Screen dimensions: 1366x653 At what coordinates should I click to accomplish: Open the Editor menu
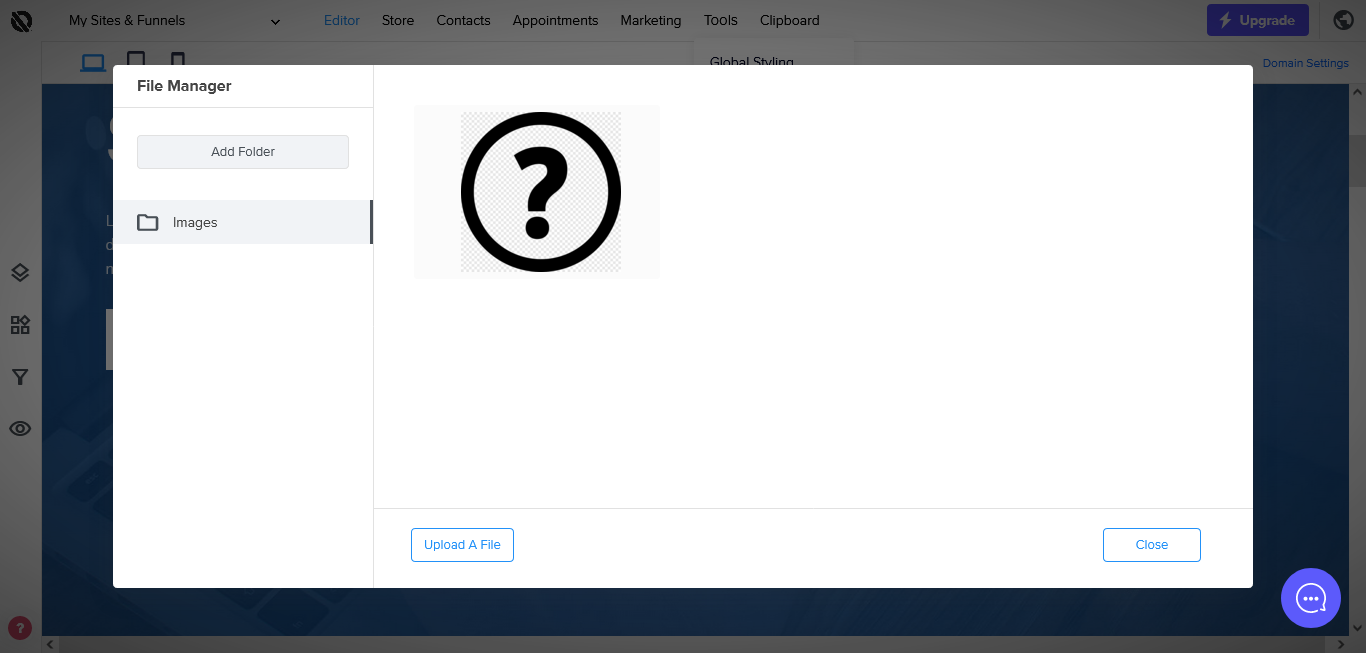point(342,20)
